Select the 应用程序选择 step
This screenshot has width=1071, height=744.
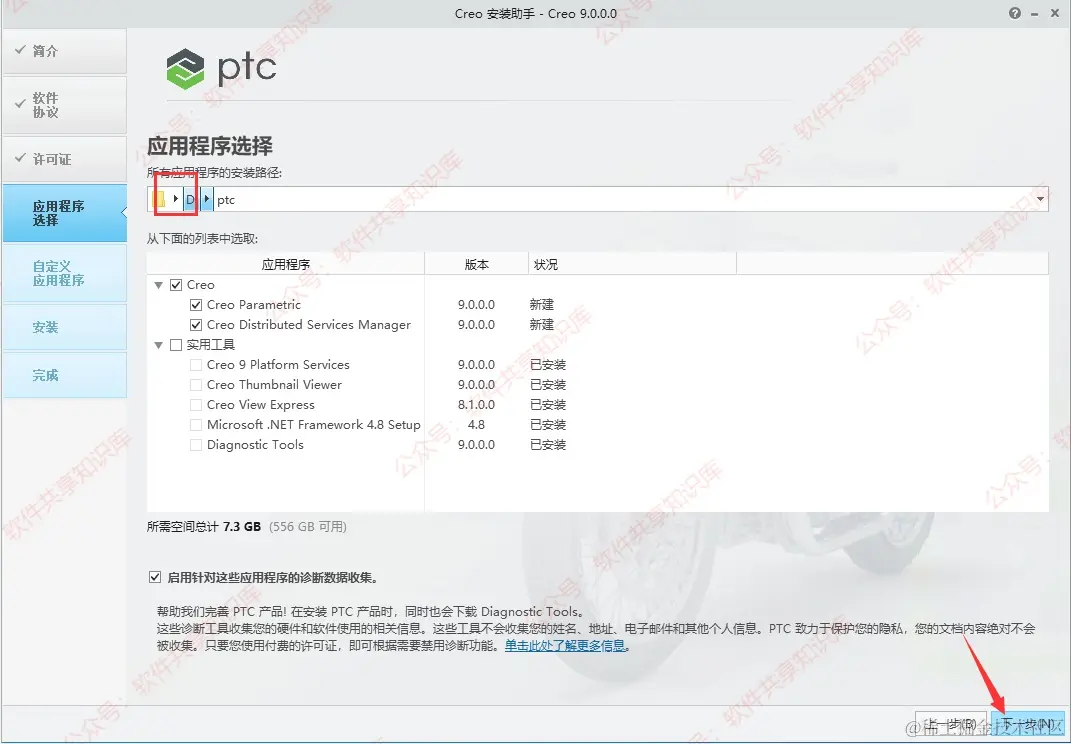point(64,213)
